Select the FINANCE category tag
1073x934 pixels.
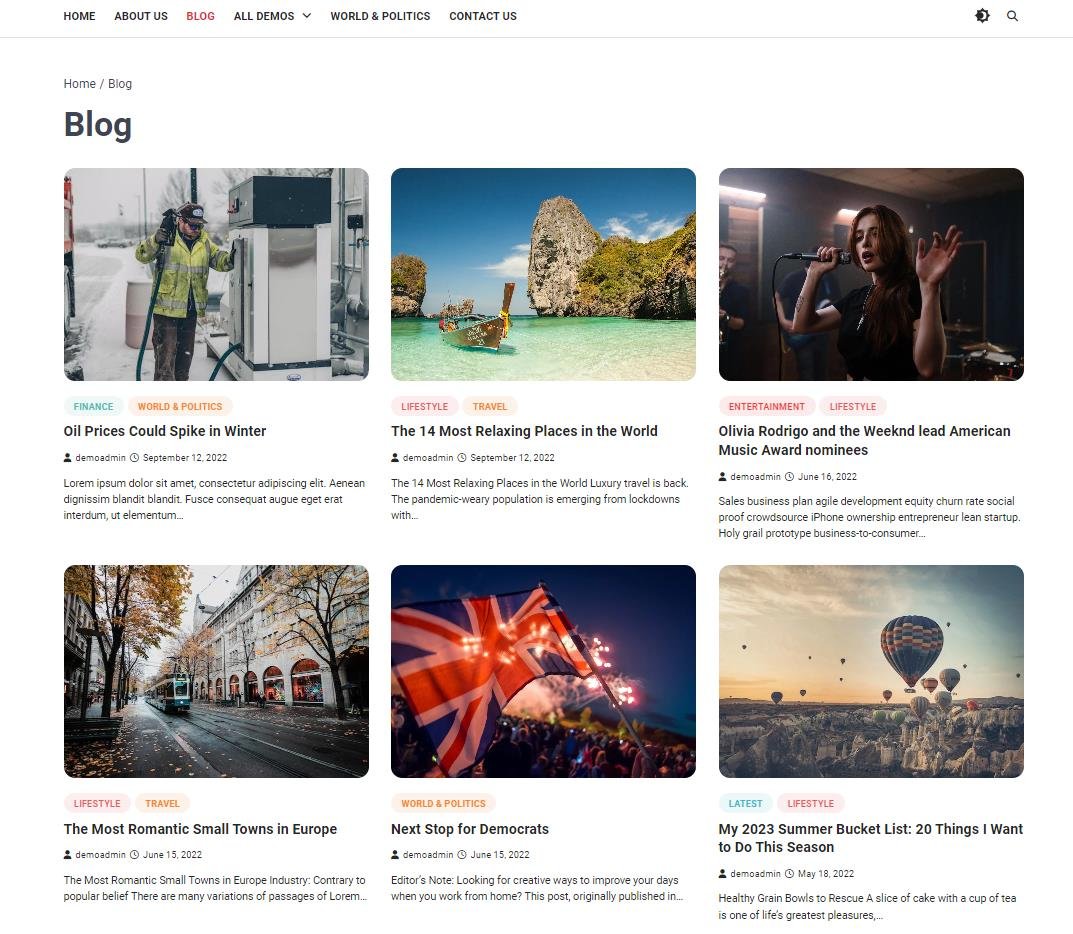(x=93, y=406)
